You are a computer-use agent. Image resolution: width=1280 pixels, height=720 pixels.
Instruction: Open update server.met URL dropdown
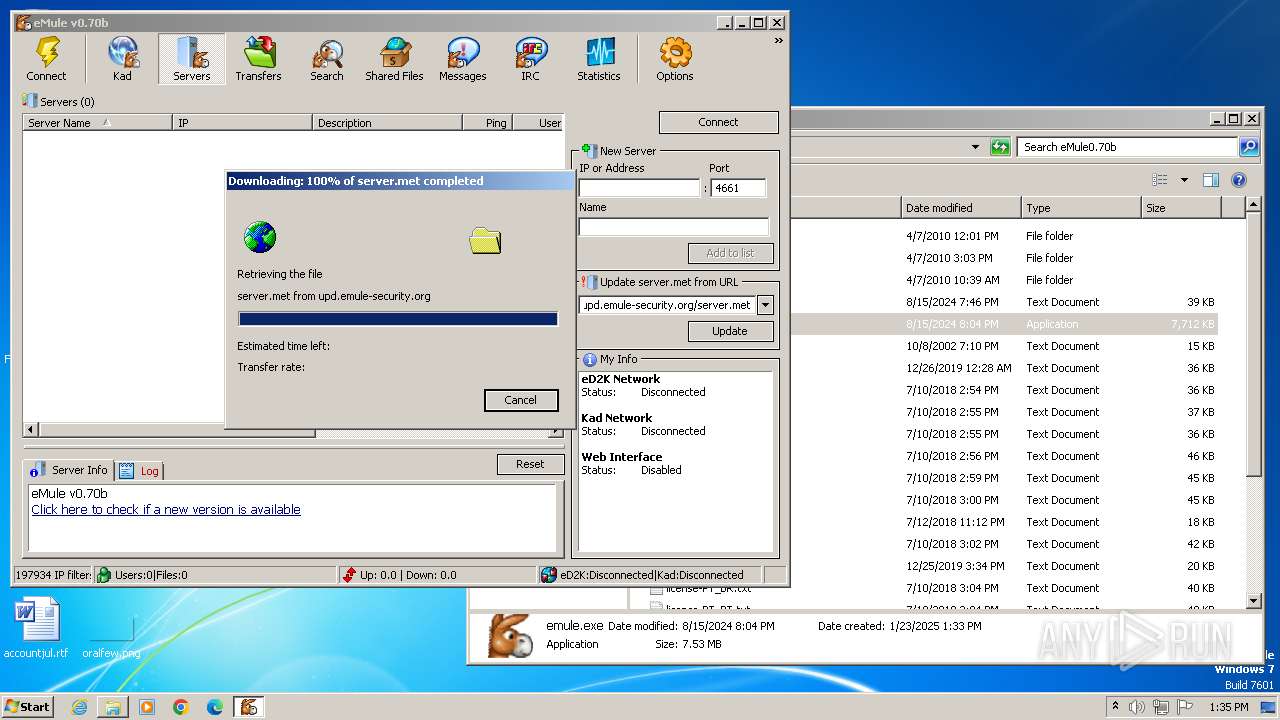click(x=765, y=305)
